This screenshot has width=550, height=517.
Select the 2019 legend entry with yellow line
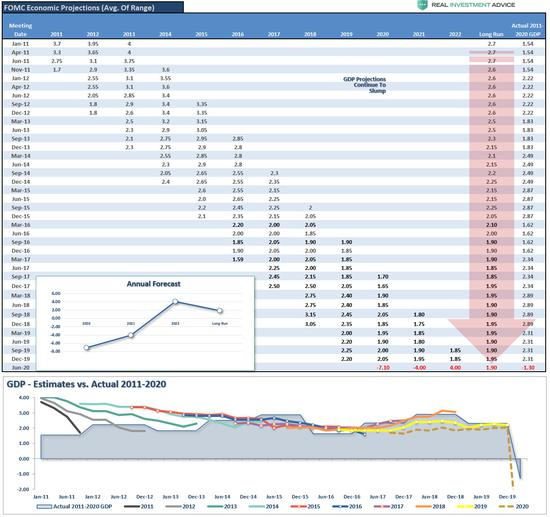point(472,506)
